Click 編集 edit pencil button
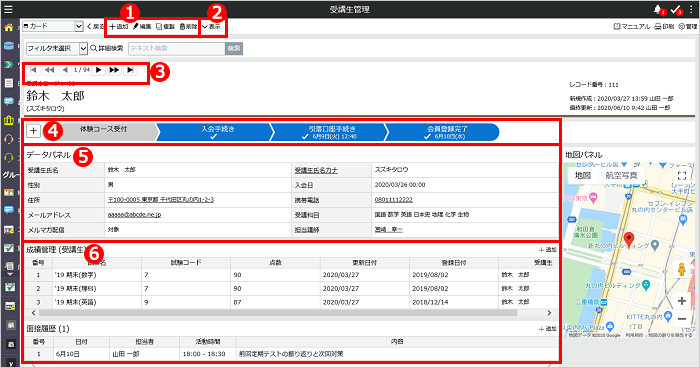Image resolution: width=700 pixels, height=368 pixels. click(142, 27)
